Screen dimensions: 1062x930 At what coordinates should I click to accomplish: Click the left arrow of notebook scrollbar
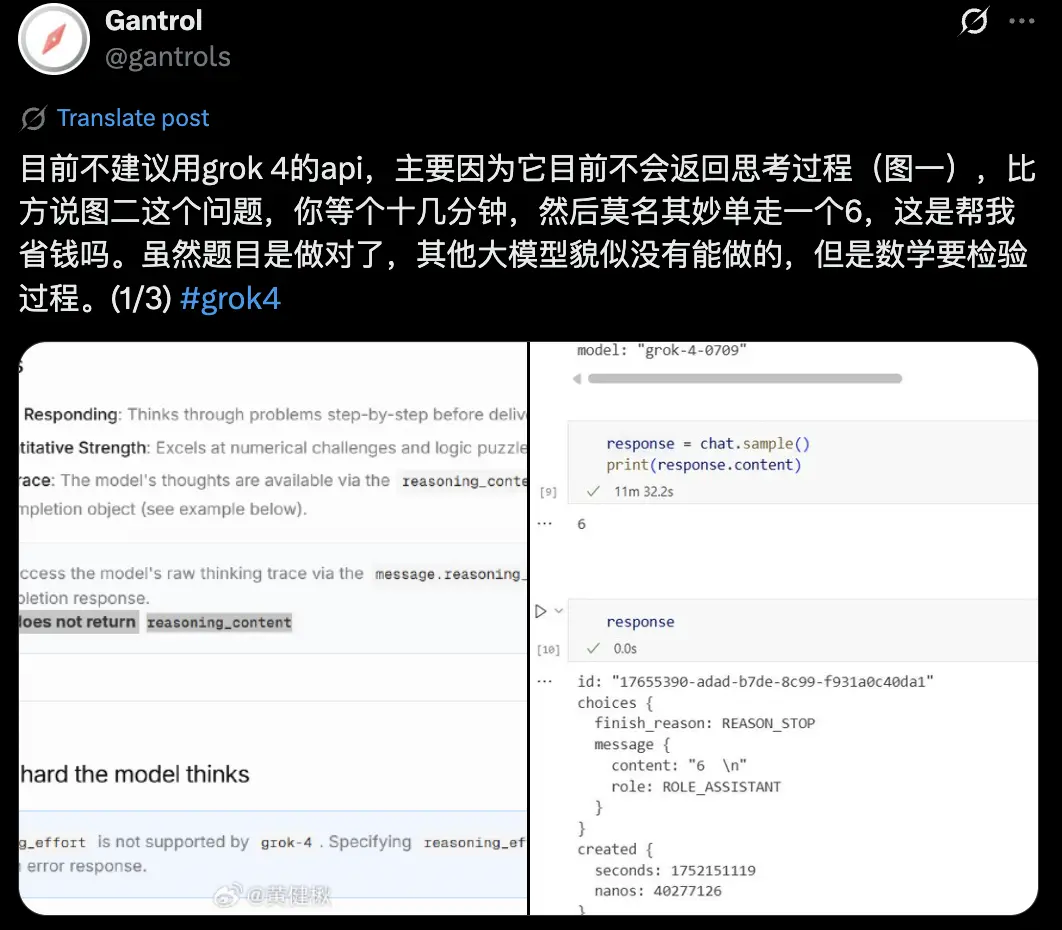coord(576,379)
